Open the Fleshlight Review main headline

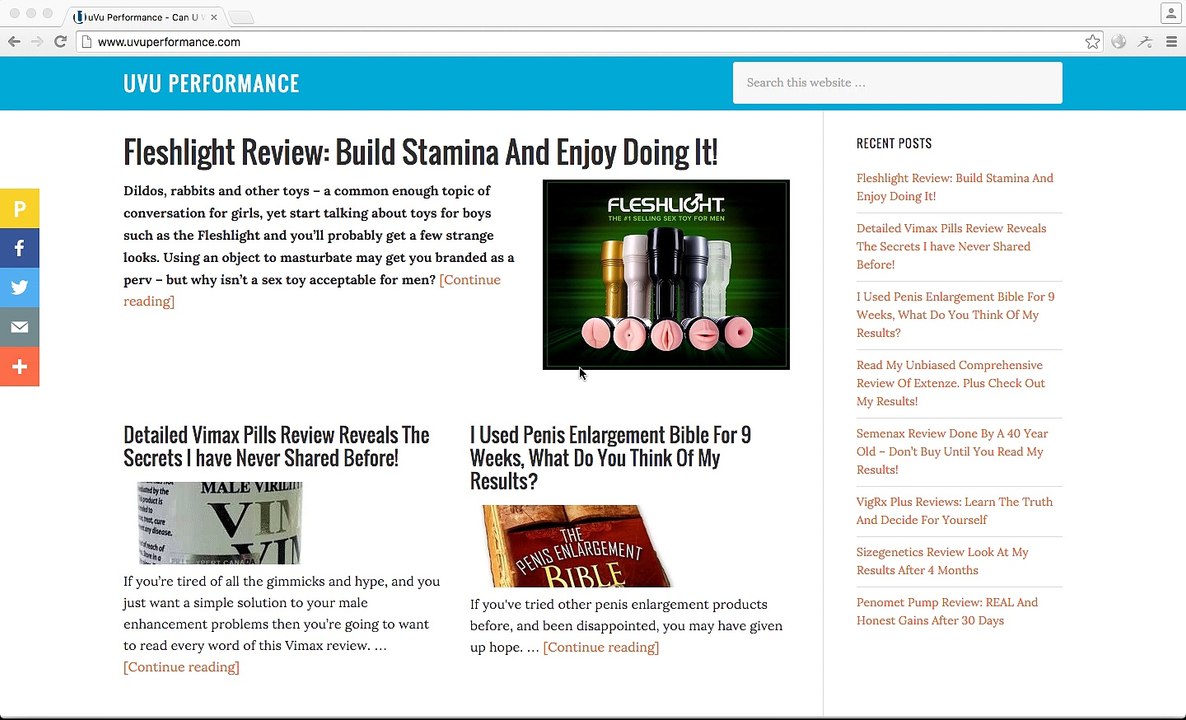(x=421, y=152)
